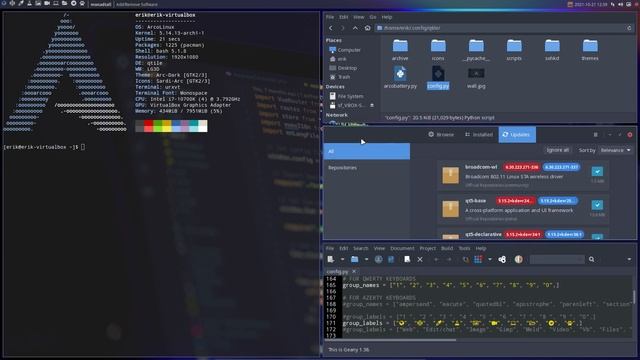Open Geany's color chooser icon
The width and height of the screenshot is (640, 360).
coord(518,259)
